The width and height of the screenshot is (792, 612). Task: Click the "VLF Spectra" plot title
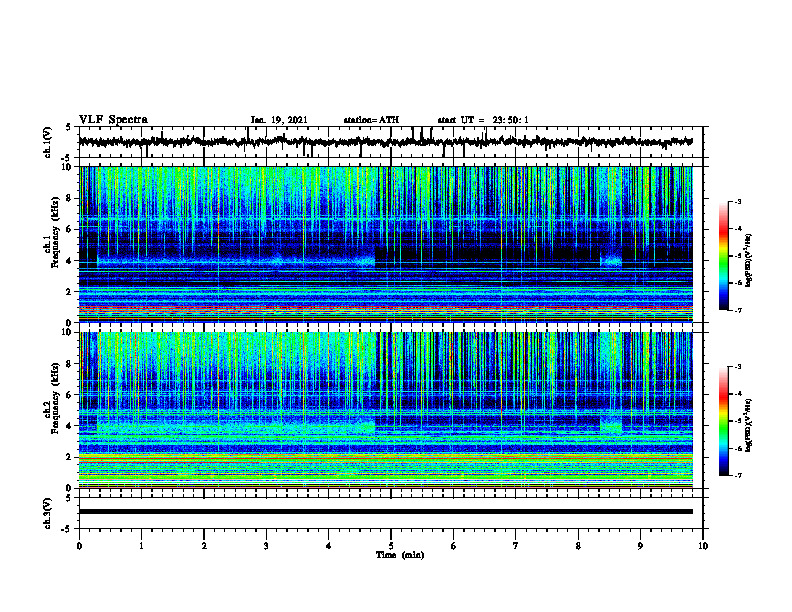[113, 120]
